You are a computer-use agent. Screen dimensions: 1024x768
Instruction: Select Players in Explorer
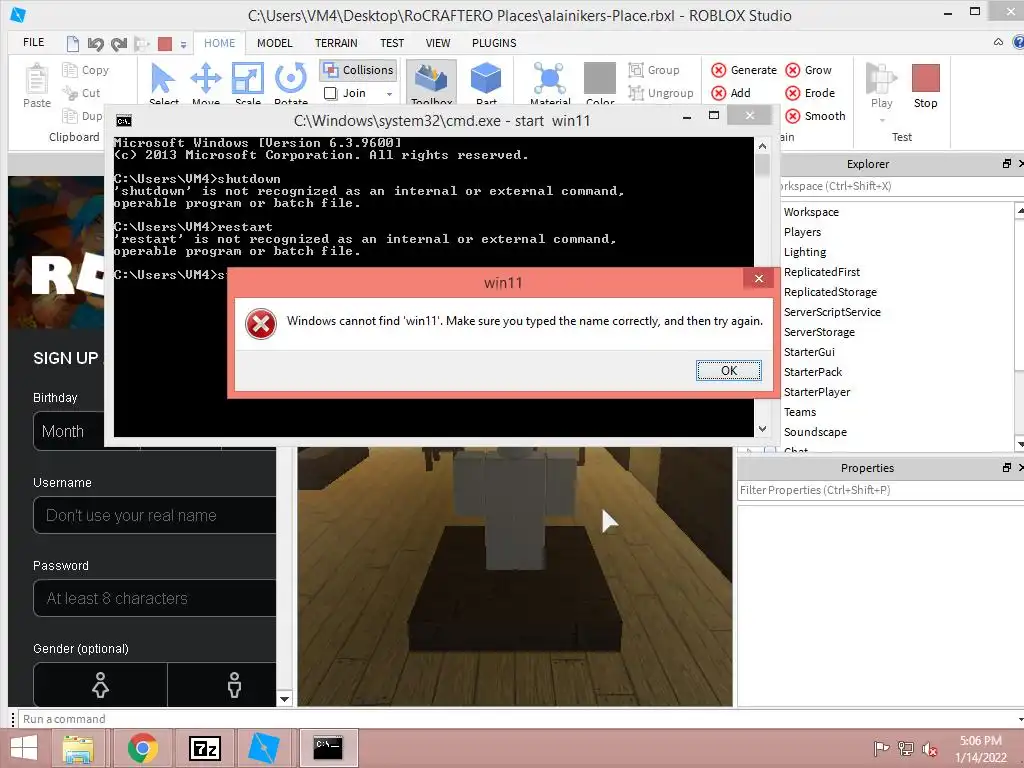[x=802, y=232]
